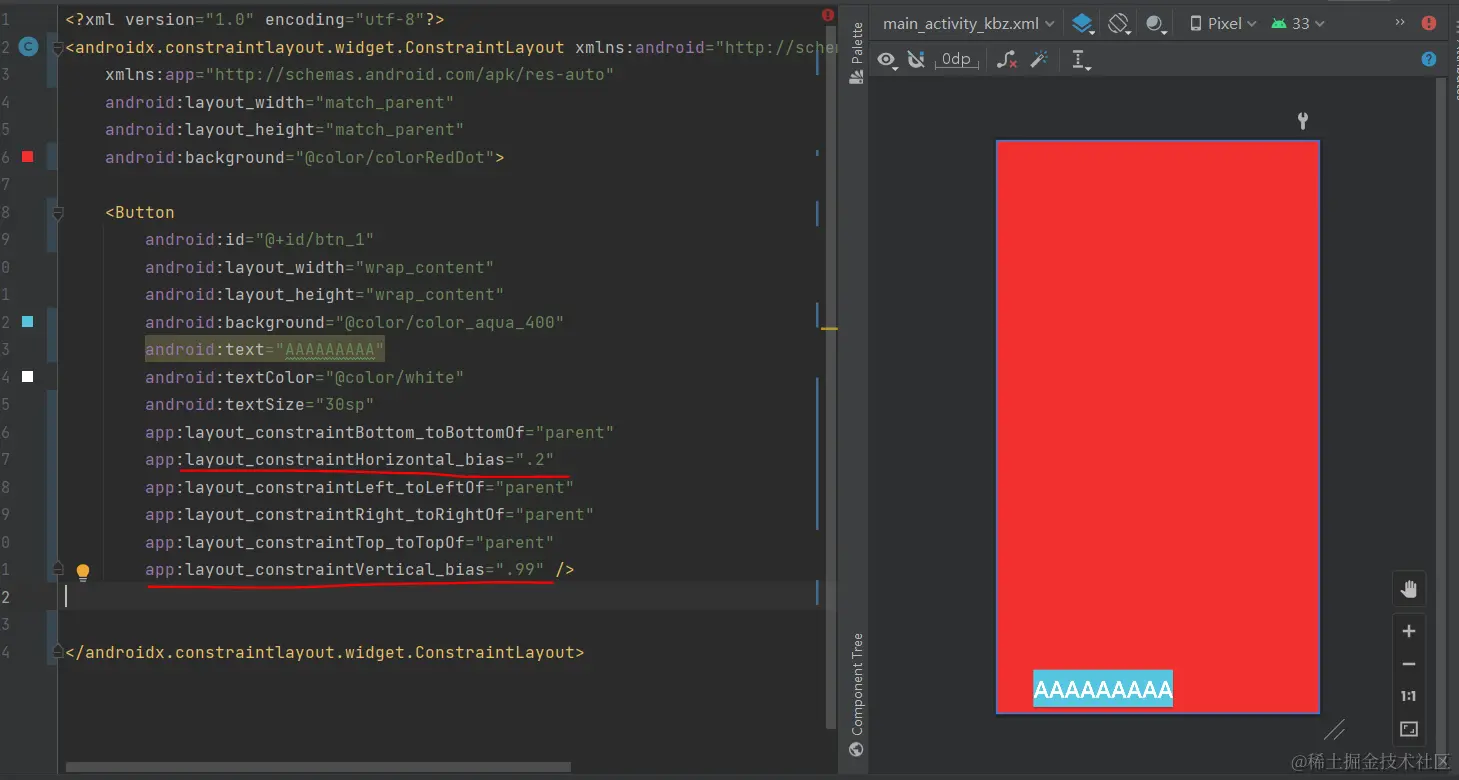Open the design surface layers selector

[1082, 23]
